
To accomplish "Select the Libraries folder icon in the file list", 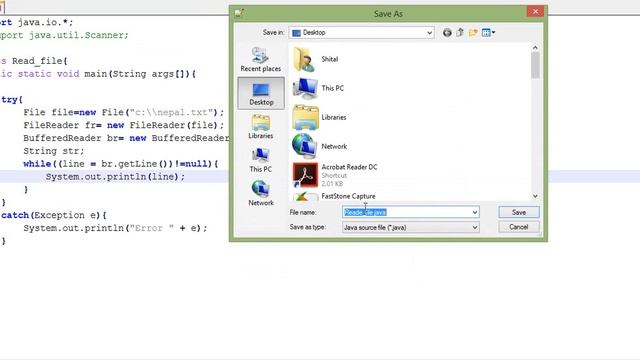I will tap(305, 118).
